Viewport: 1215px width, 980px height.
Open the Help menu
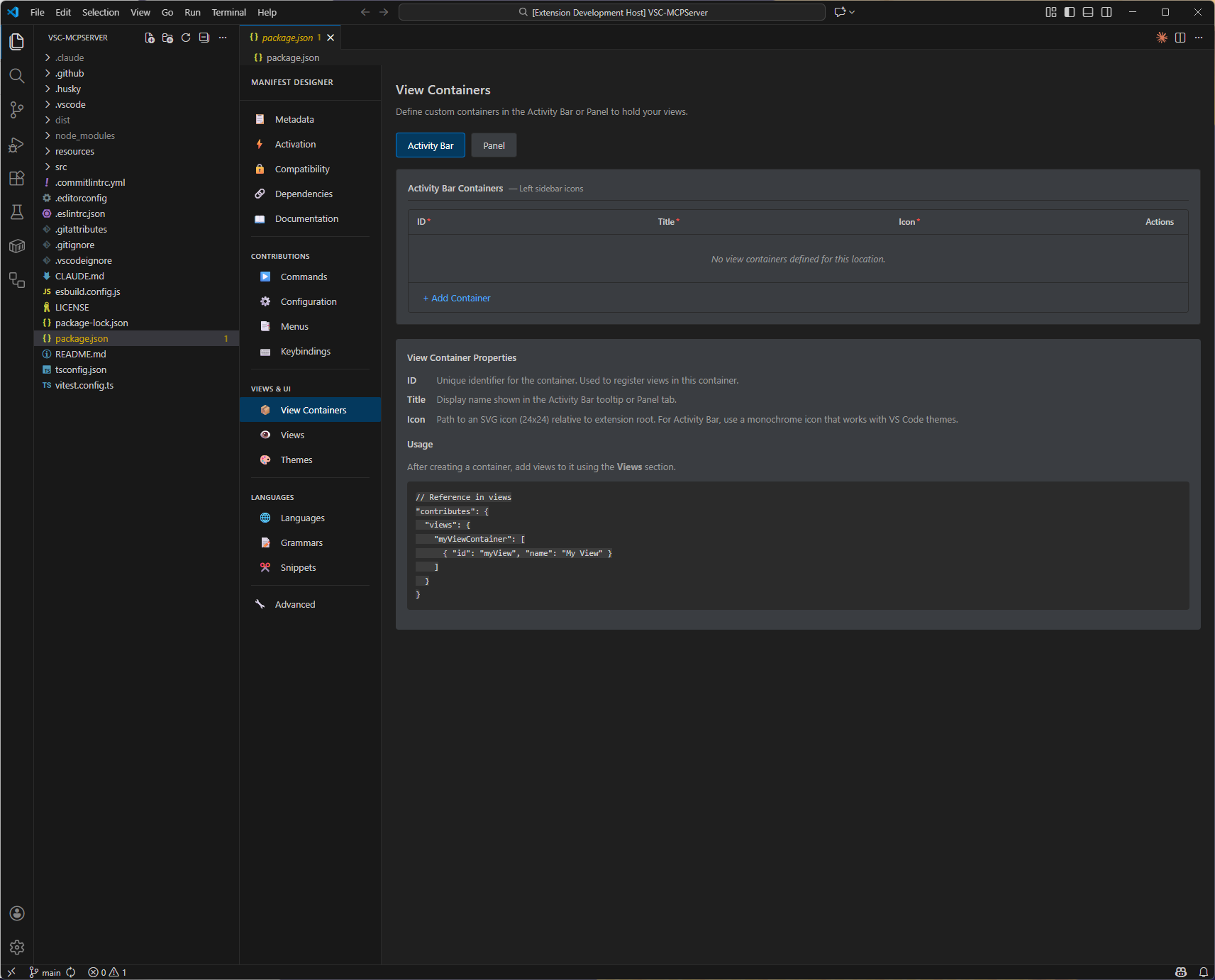[267, 12]
